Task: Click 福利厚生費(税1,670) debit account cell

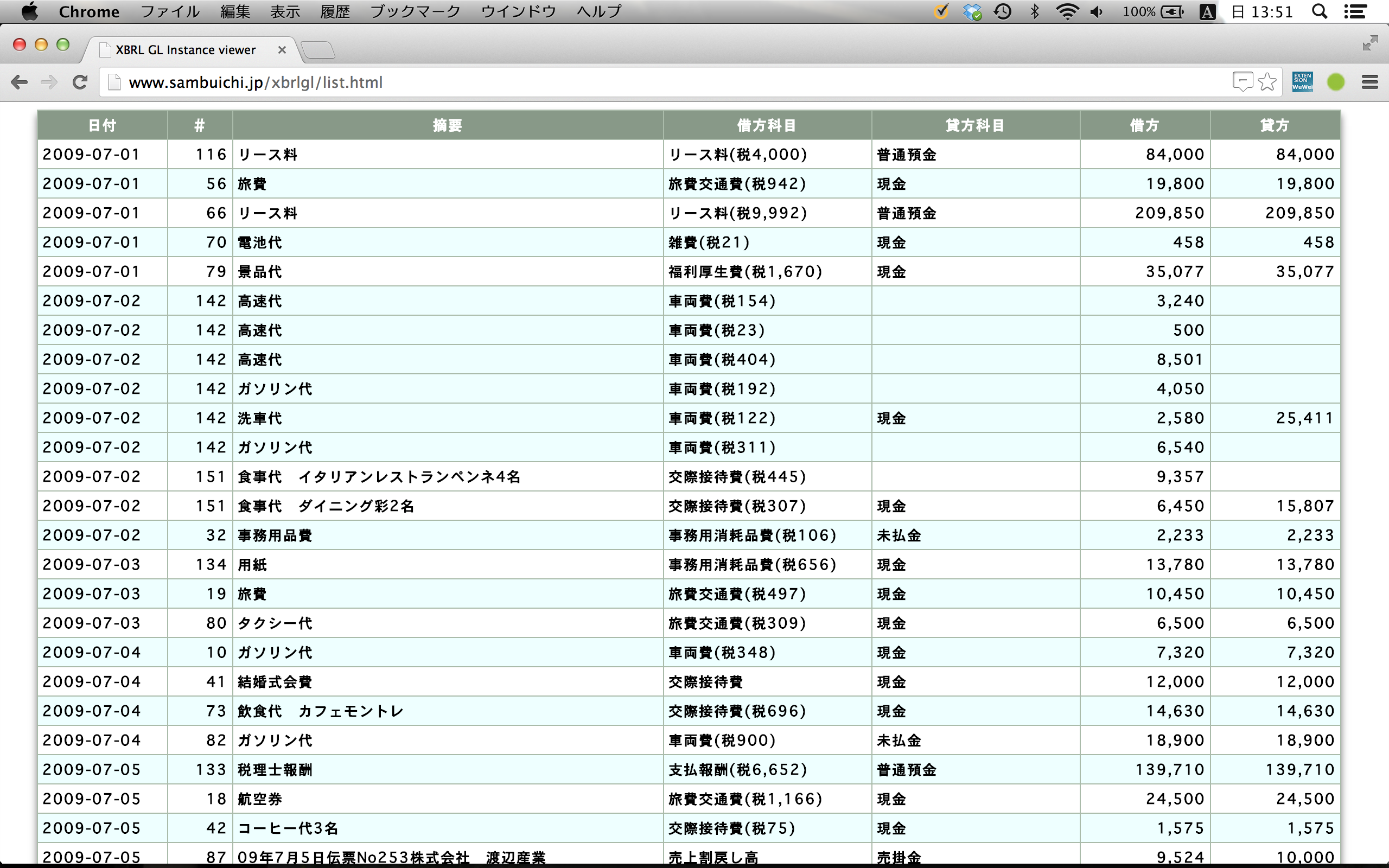Action: 767,272
